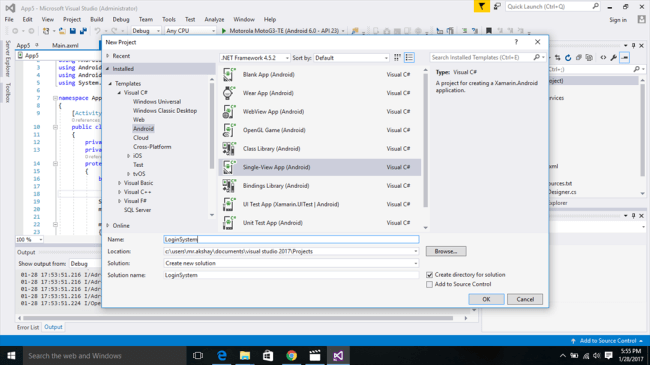Open the Build menu

point(97,19)
